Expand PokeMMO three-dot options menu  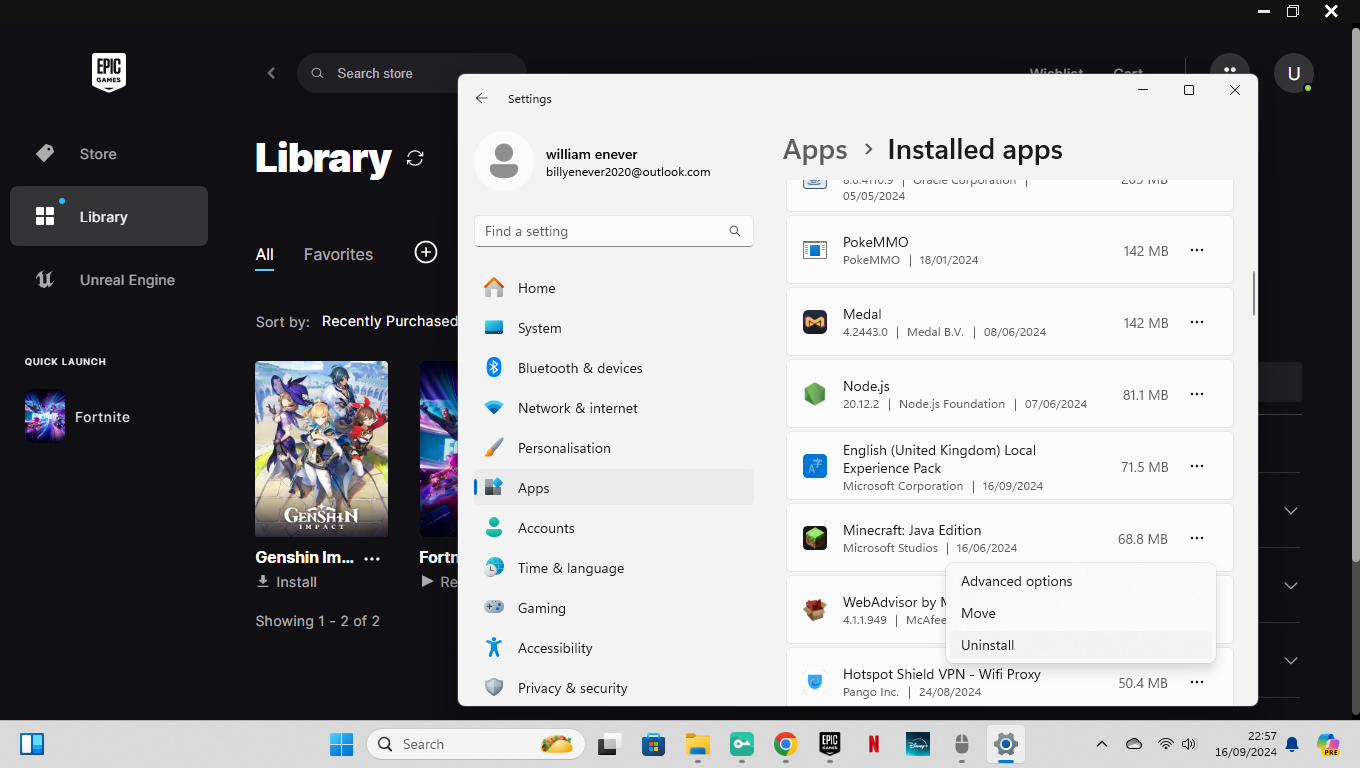point(1197,250)
